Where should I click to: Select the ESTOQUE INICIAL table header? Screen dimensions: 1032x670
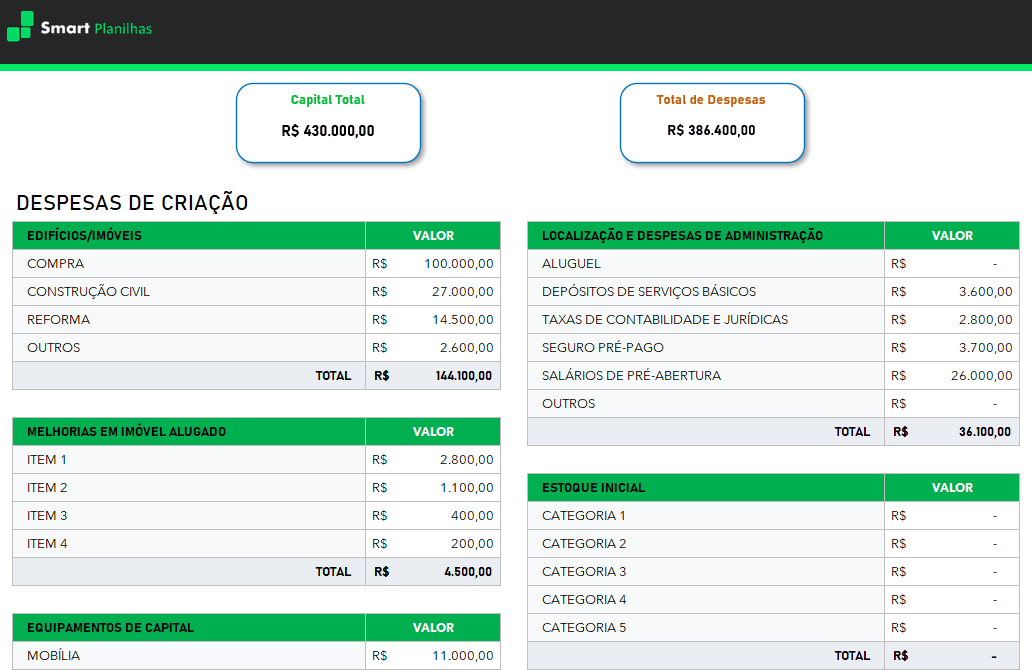click(x=705, y=487)
